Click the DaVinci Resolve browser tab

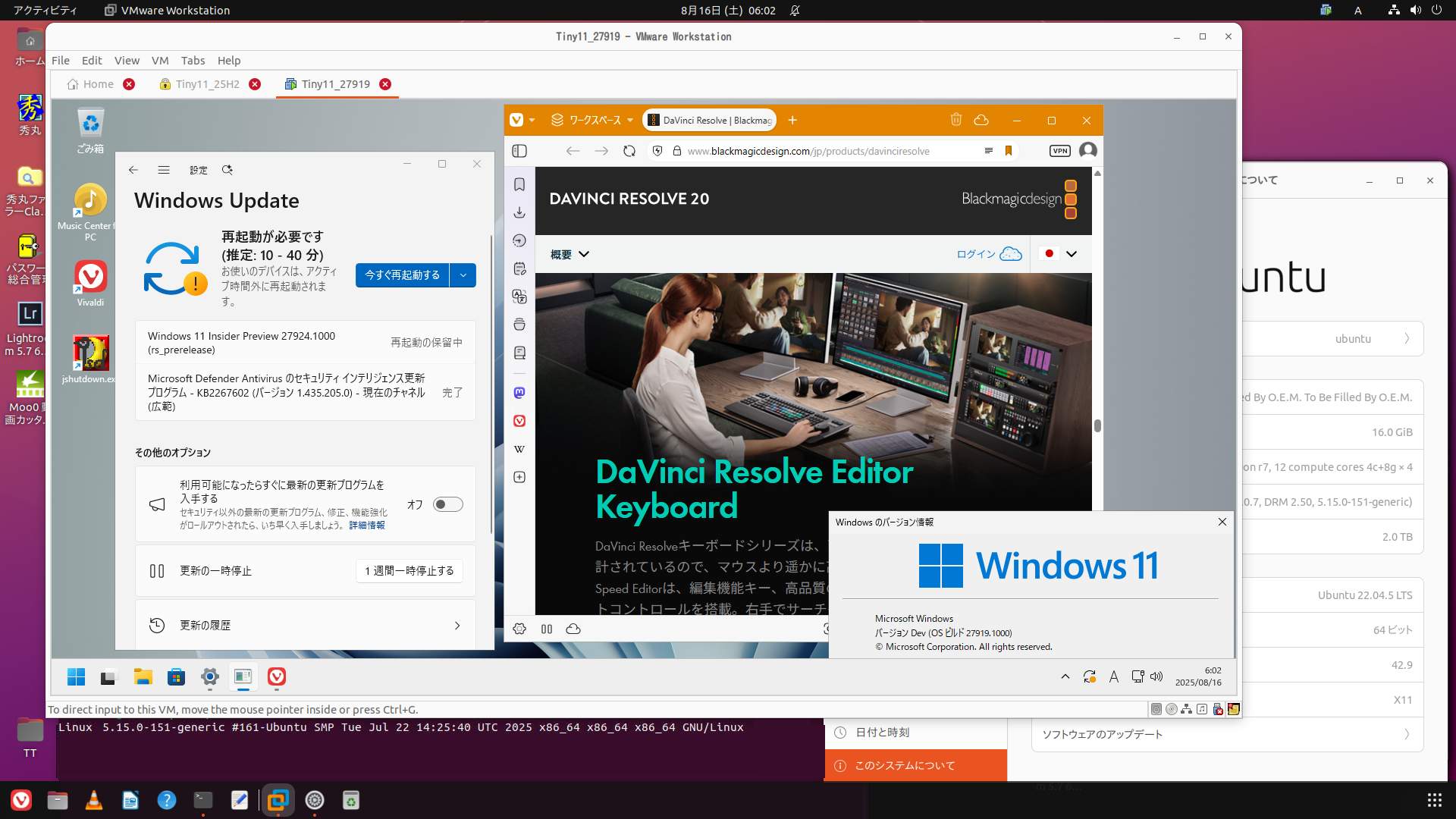click(x=710, y=120)
